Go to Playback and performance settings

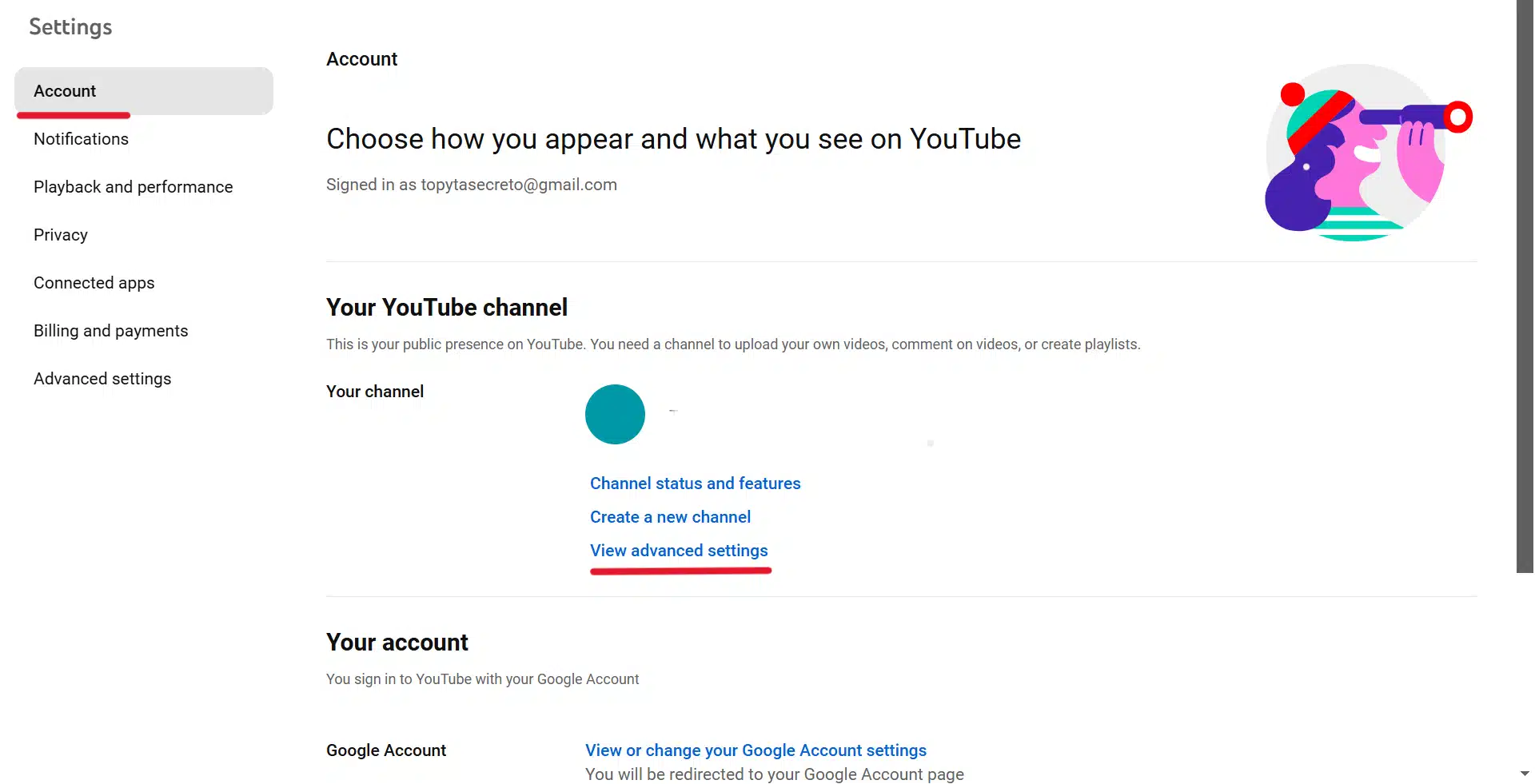click(x=134, y=187)
